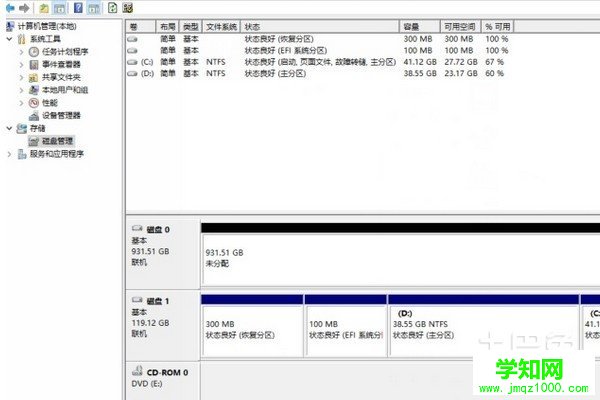Expand the 事件查看器 node arrow
This screenshot has width=600, height=400.
(x=21, y=64)
